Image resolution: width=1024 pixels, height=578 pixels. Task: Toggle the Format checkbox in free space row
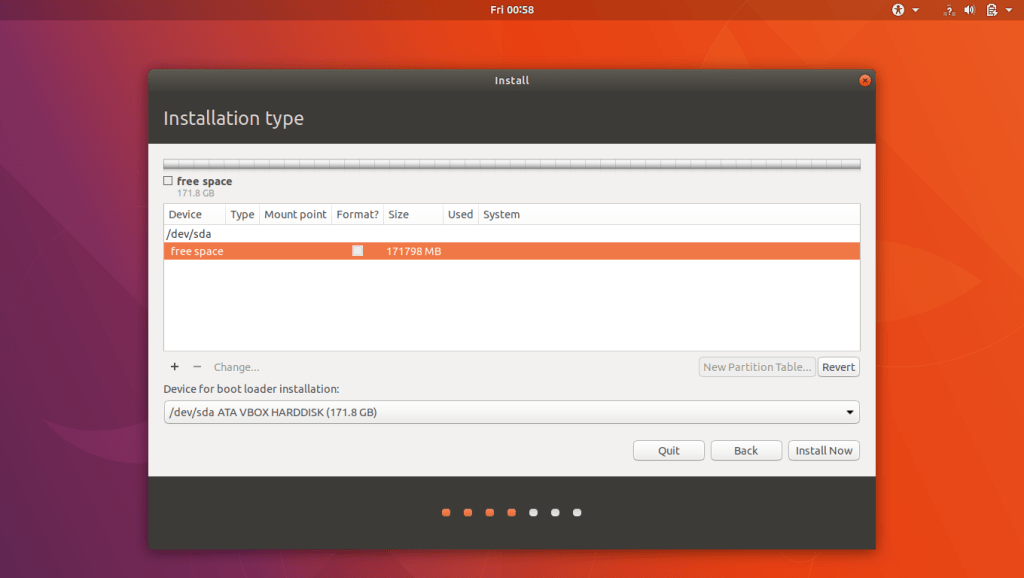pyautogui.click(x=357, y=251)
